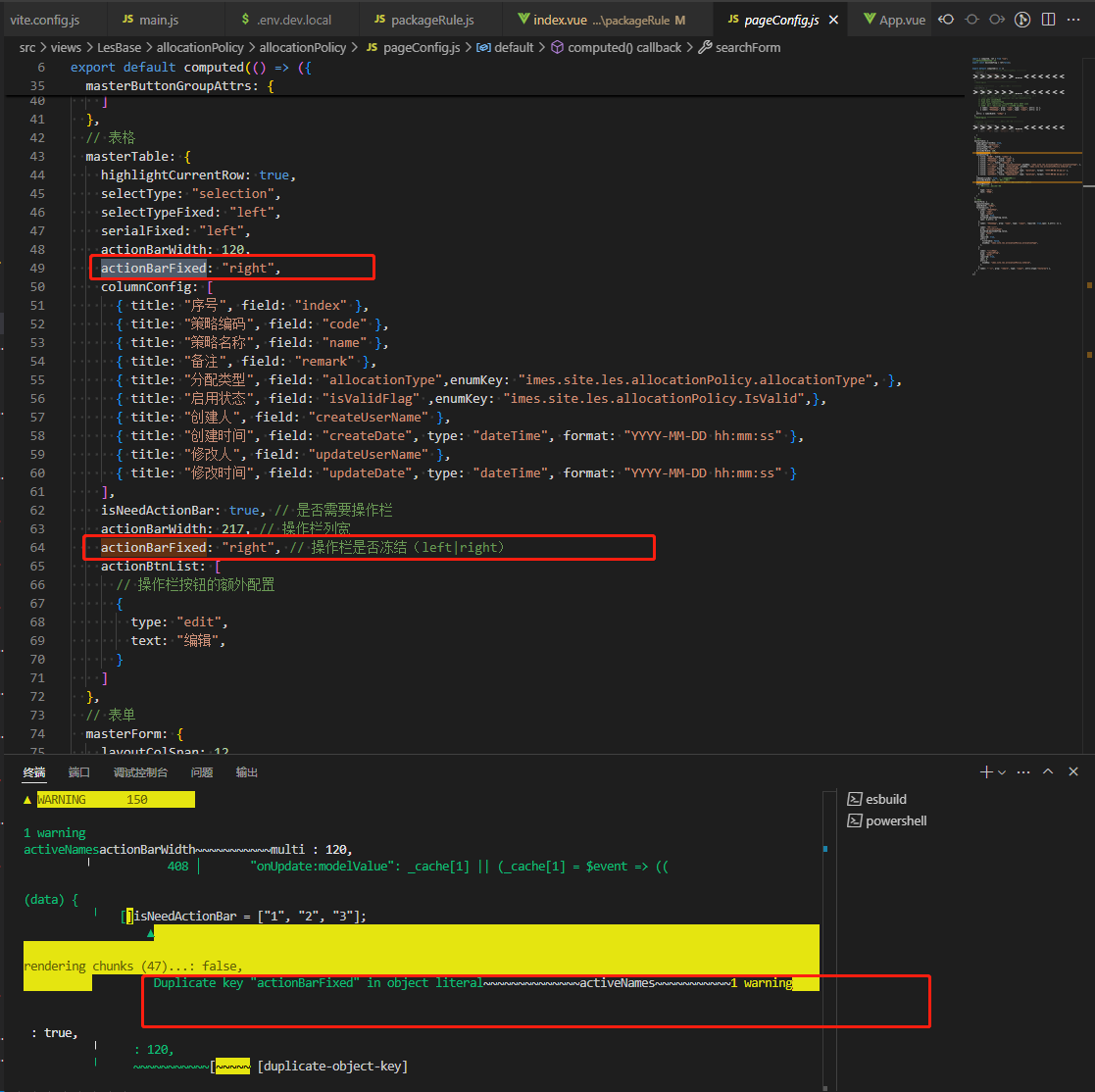
Task: Click the wrench icon beside searchForm
Action: click(x=705, y=47)
